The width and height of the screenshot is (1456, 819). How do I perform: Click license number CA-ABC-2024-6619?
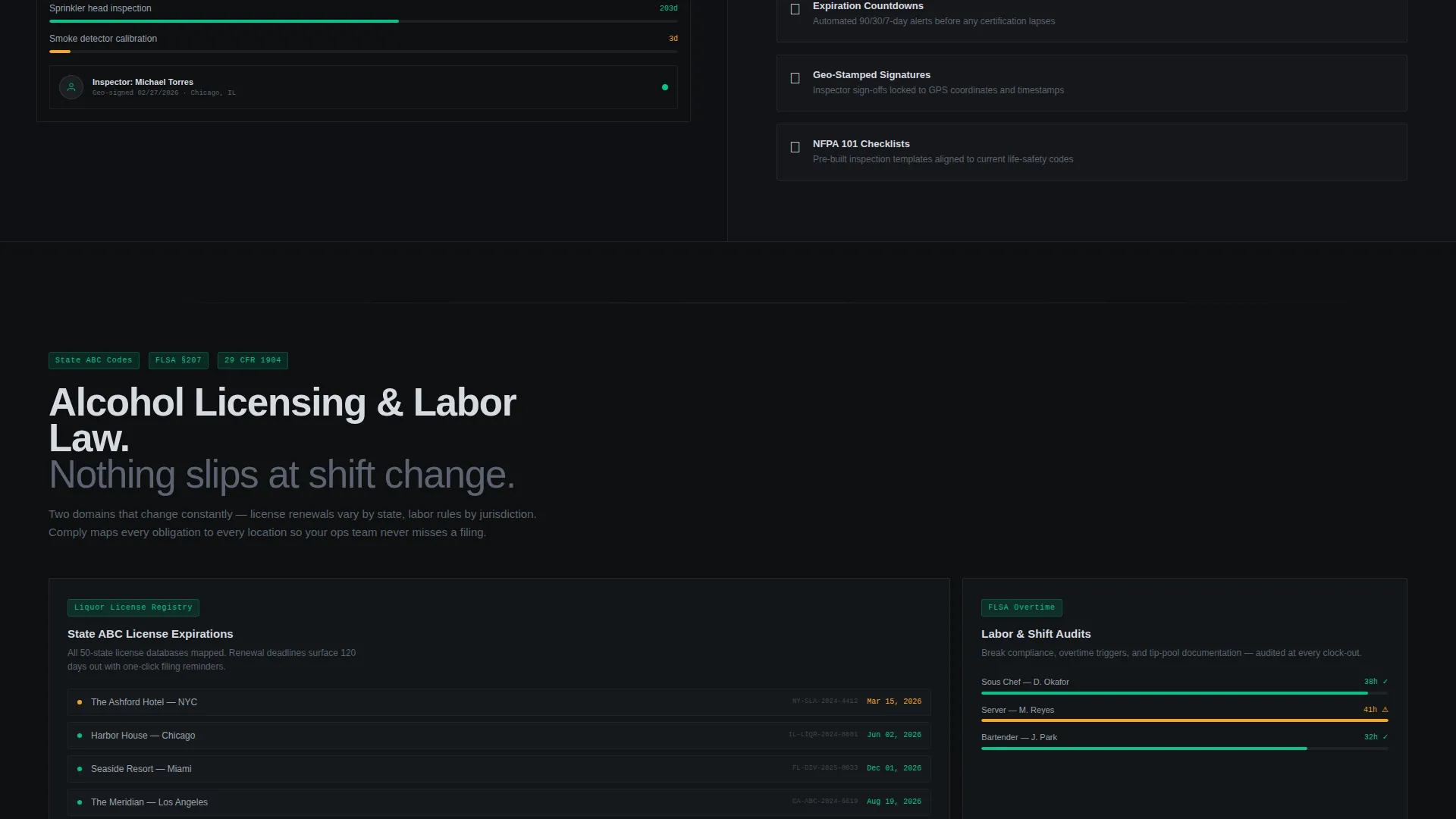click(825, 802)
